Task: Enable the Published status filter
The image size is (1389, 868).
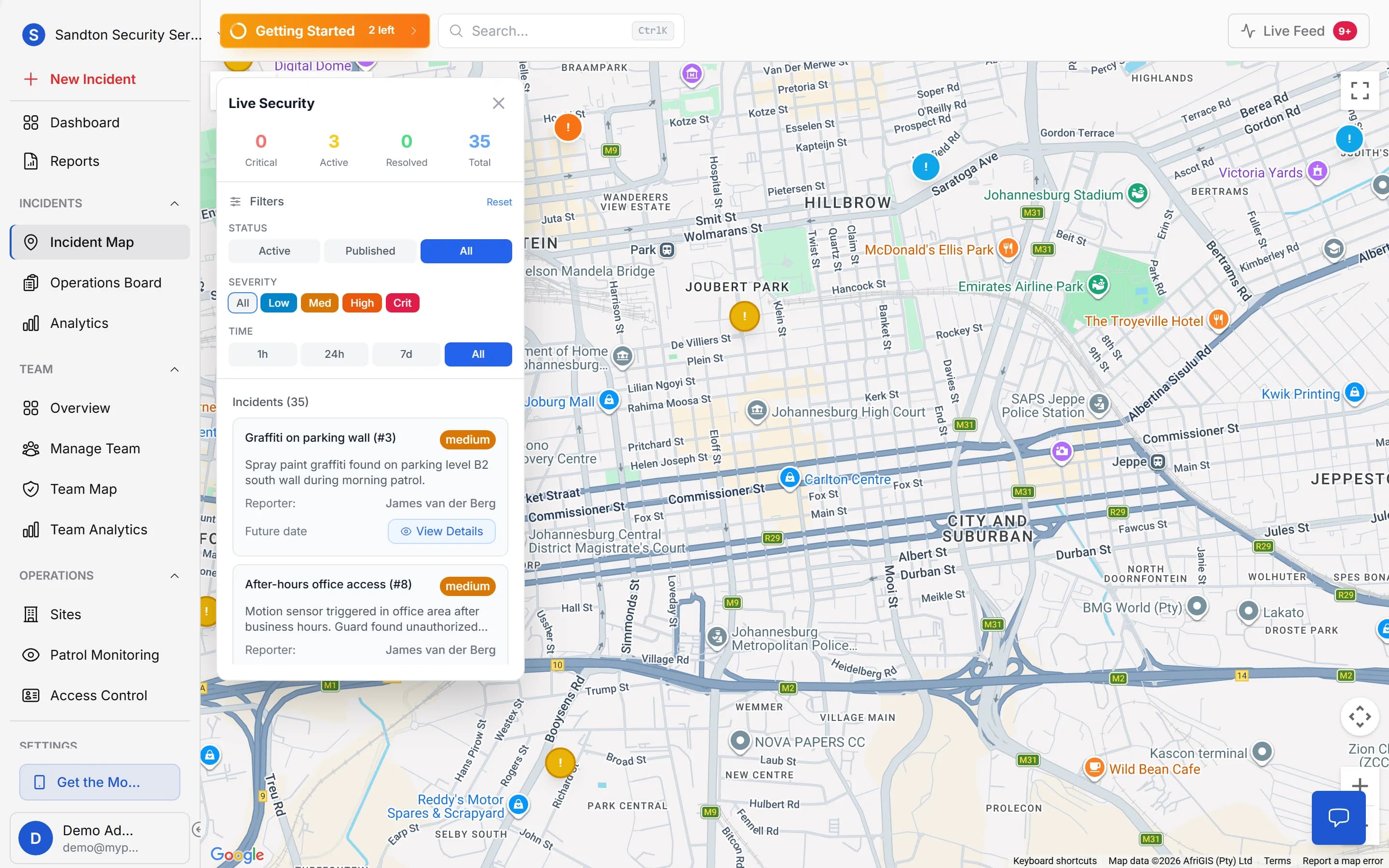Action: pos(369,251)
